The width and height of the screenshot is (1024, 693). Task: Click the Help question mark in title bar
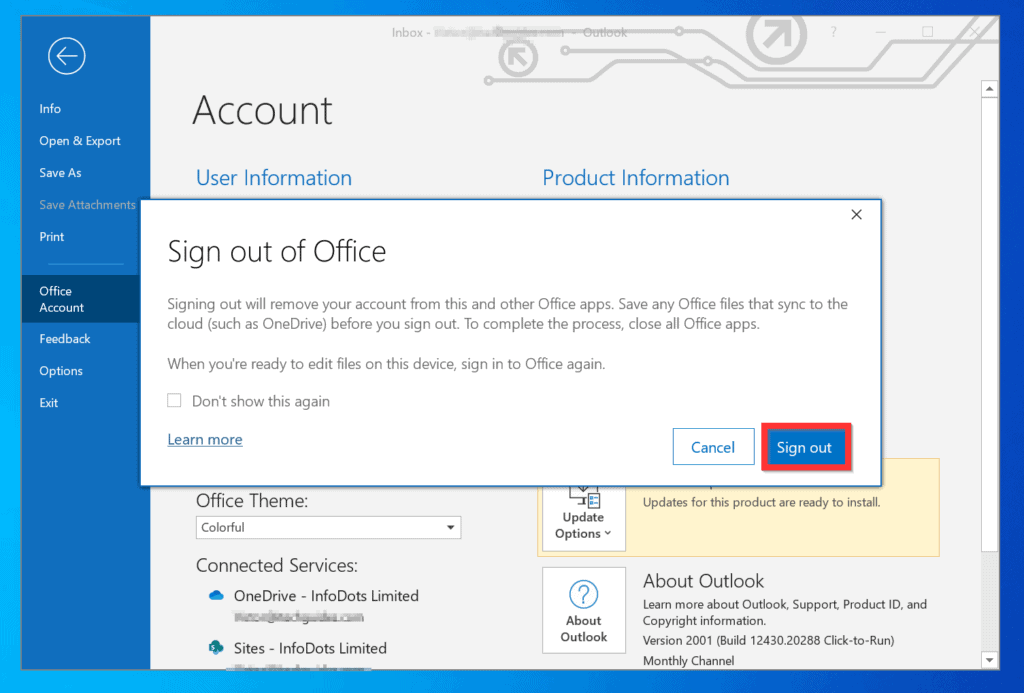(833, 31)
